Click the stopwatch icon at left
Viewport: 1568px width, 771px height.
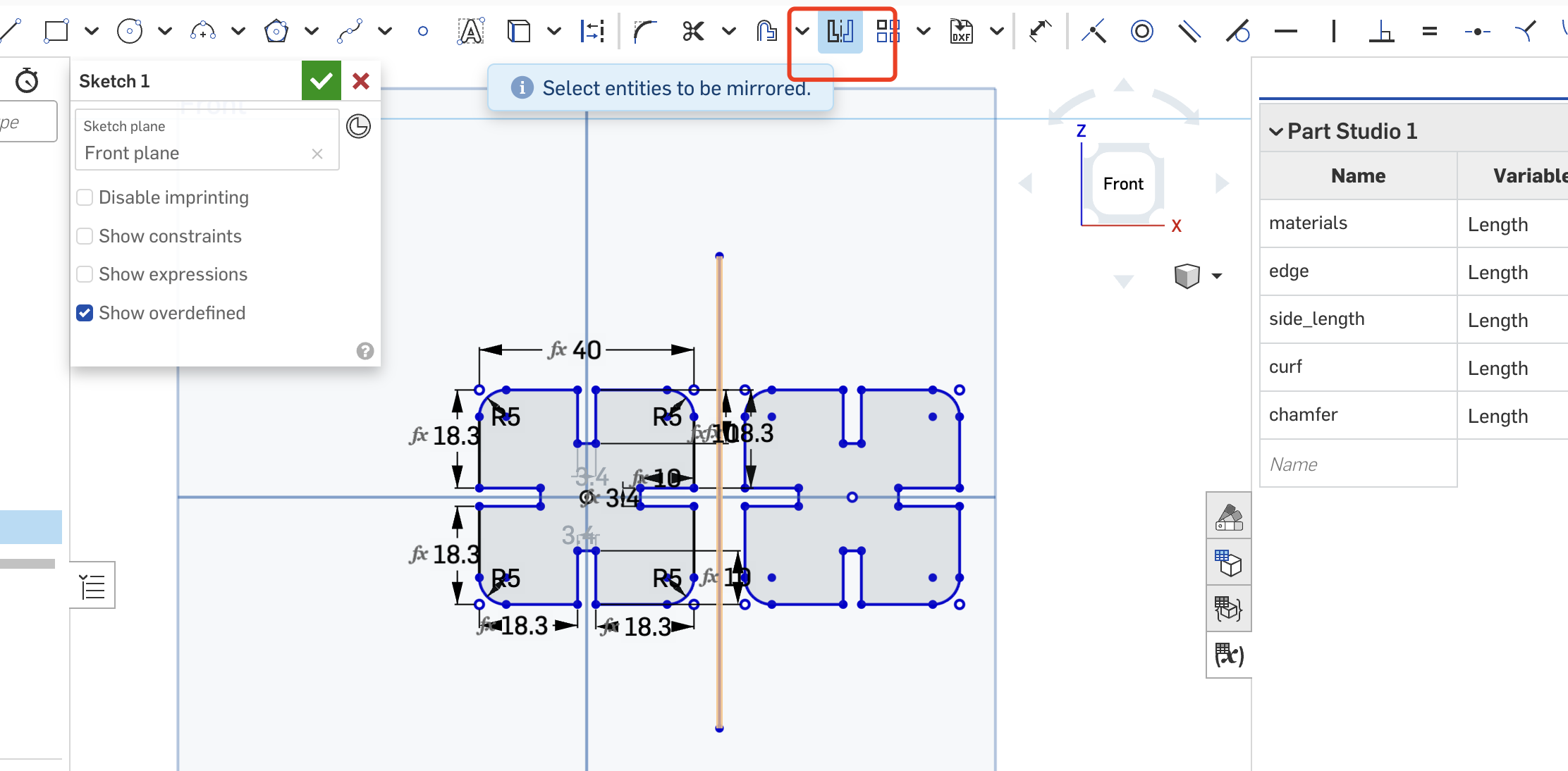pos(27,80)
